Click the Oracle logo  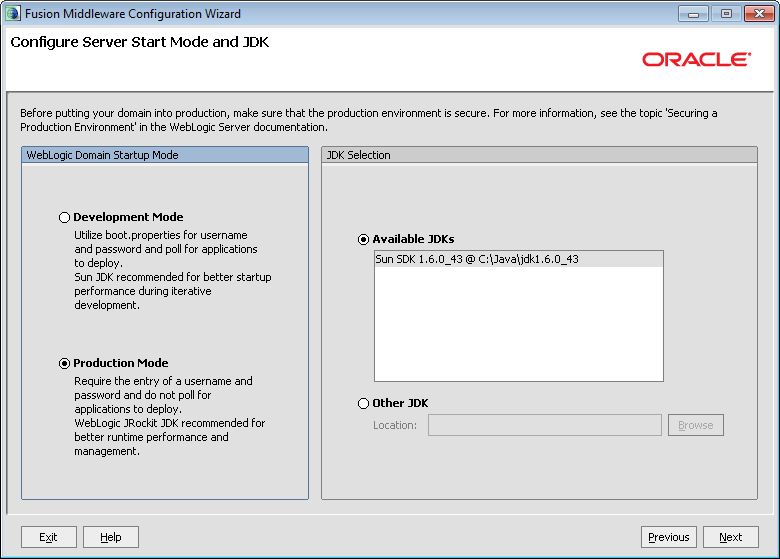(696, 60)
